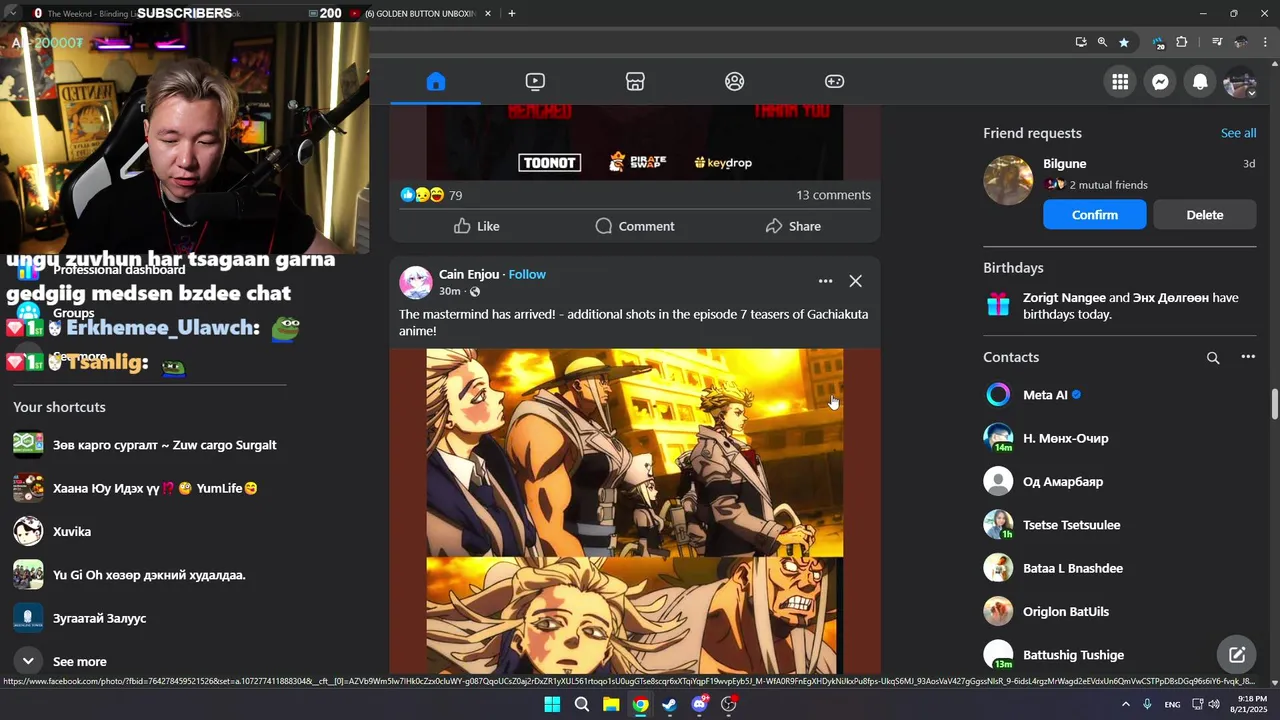Open Bilgune's profile picture
Image resolution: width=1280 pixels, height=720 pixels.
tap(1008, 180)
